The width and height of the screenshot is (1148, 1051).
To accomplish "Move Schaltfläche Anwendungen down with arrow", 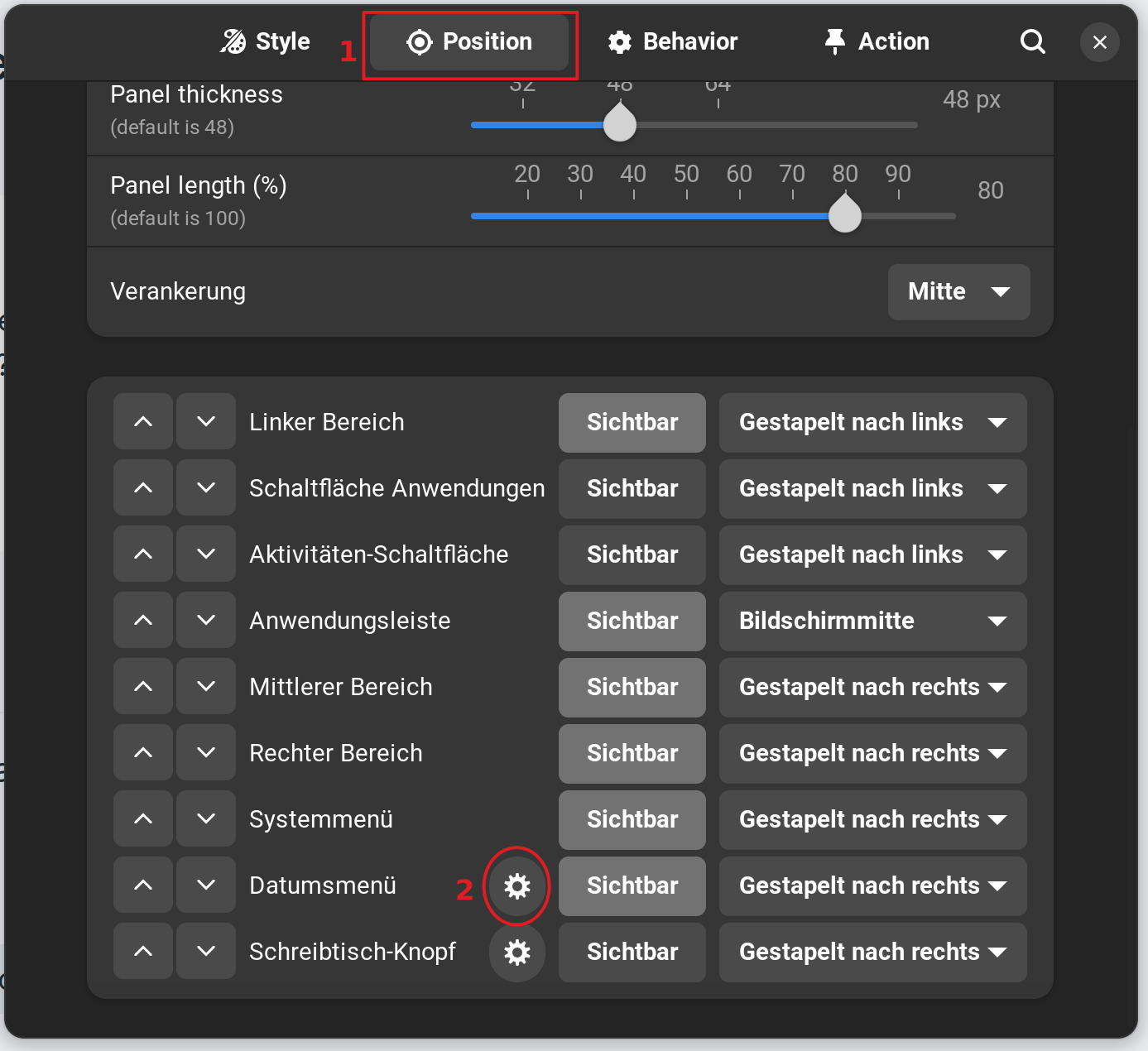I will (x=206, y=488).
